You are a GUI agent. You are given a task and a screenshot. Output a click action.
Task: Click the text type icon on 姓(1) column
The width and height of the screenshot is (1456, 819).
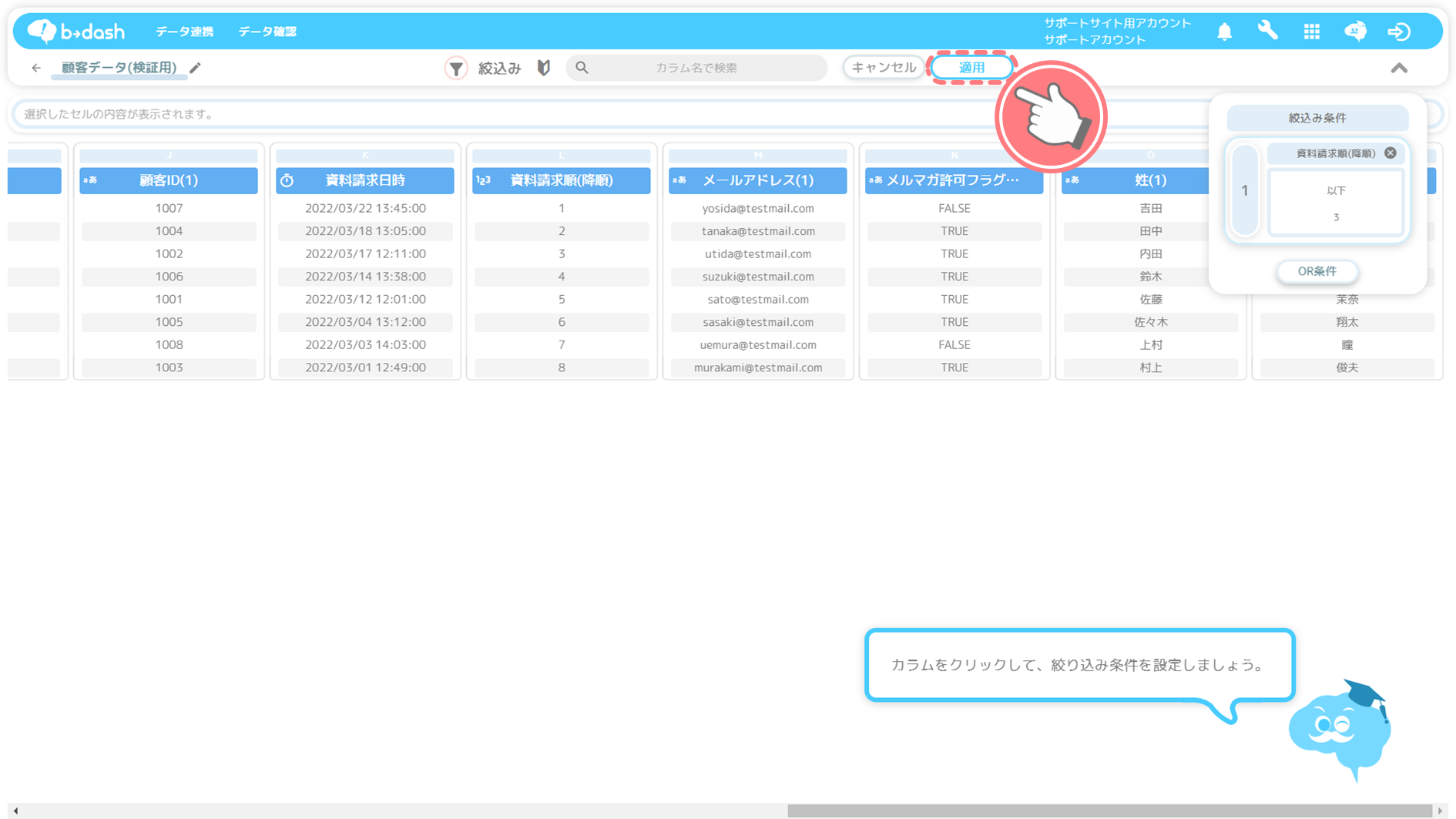pos(1072,180)
